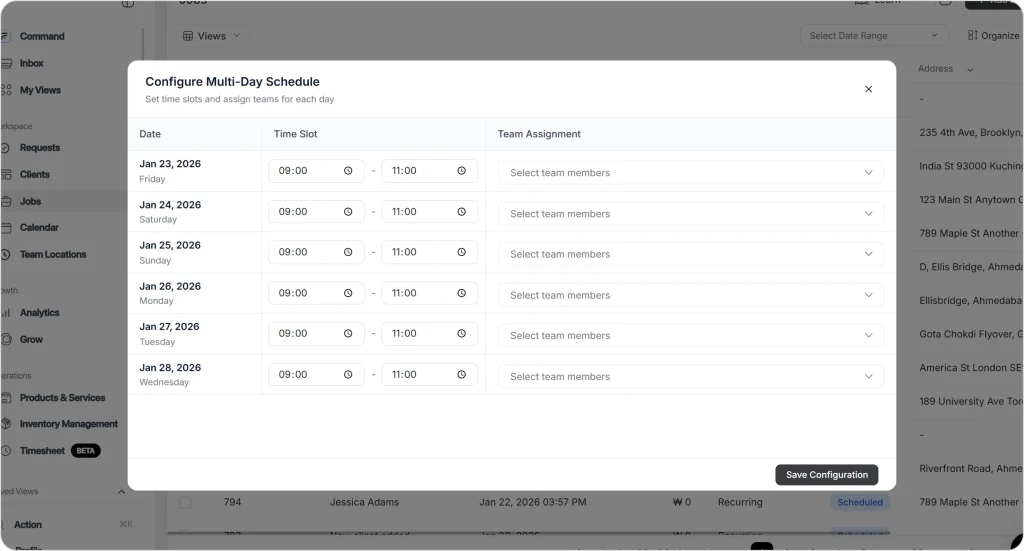Open clock picker for Jan 26 start time
1024x551 pixels.
click(x=348, y=293)
